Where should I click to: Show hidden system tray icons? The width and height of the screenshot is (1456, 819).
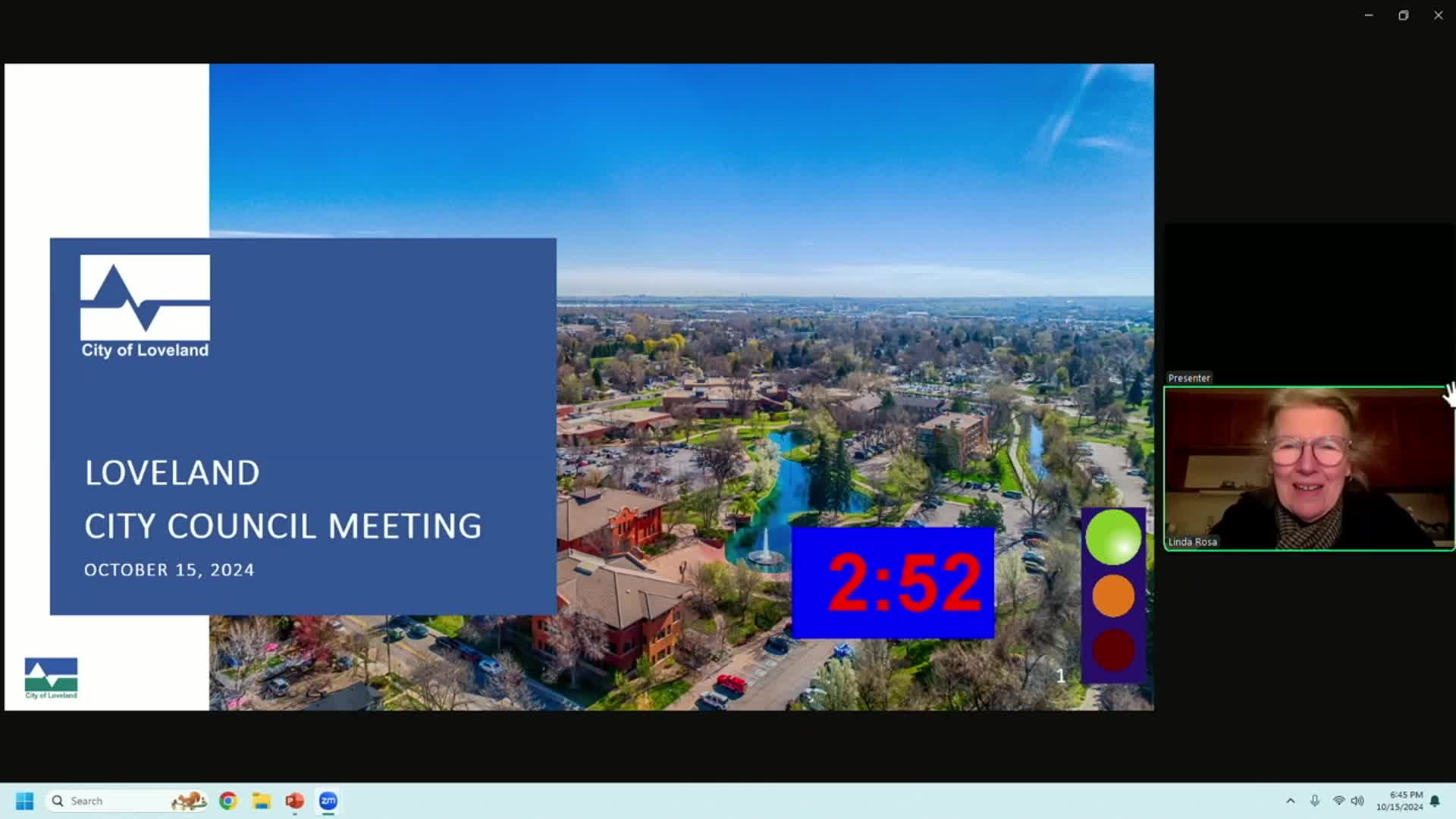point(1290,801)
